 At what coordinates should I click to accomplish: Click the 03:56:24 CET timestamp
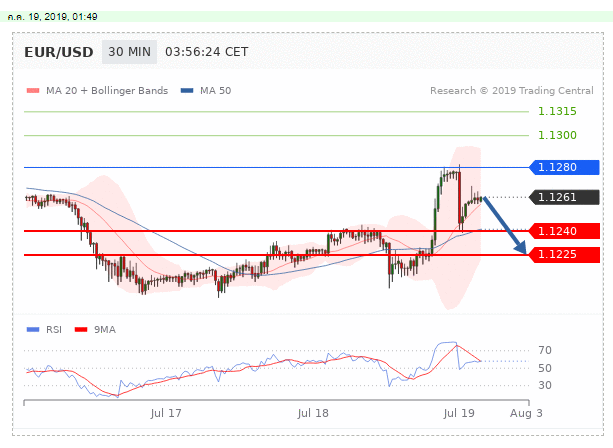pos(206,52)
